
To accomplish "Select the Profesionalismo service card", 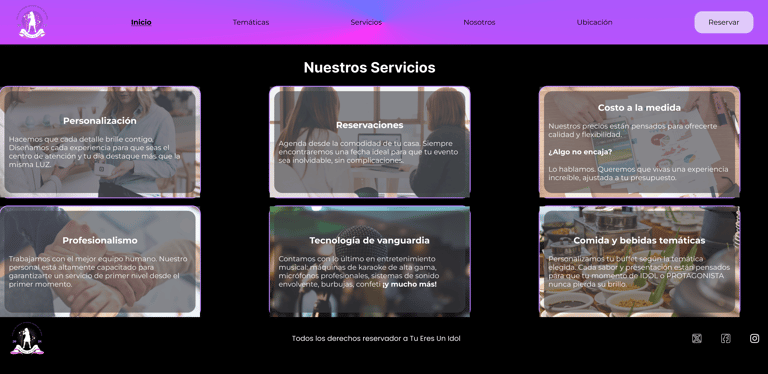I will point(100,261).
